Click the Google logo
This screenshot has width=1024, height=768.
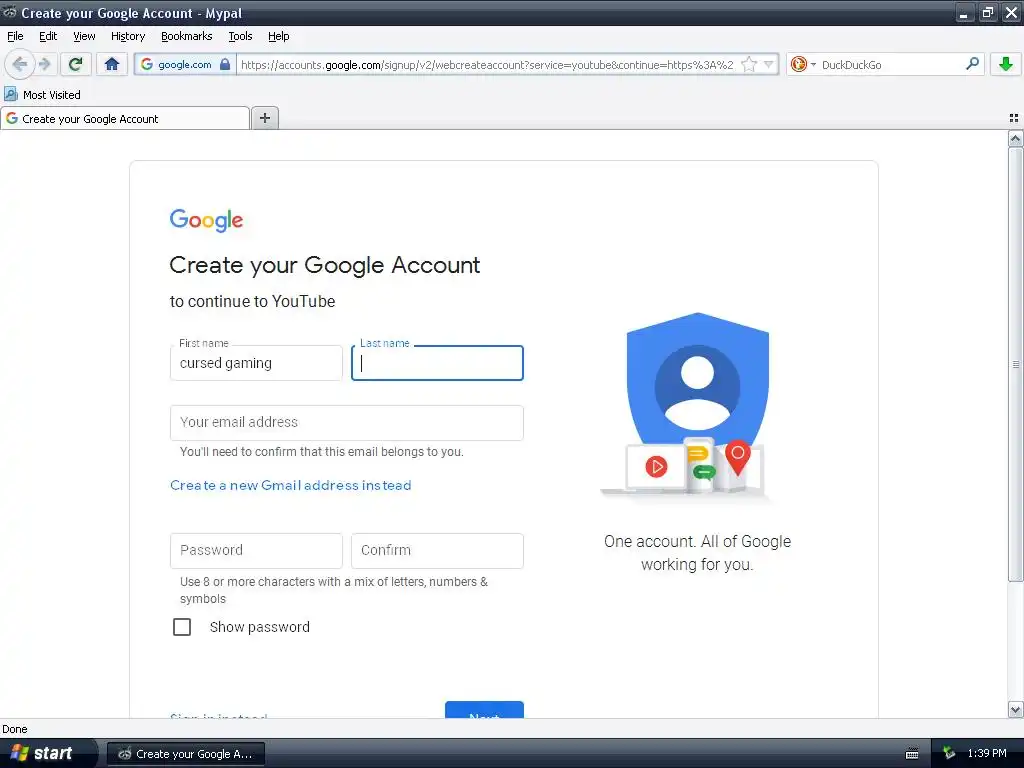[x=206, y=220]
